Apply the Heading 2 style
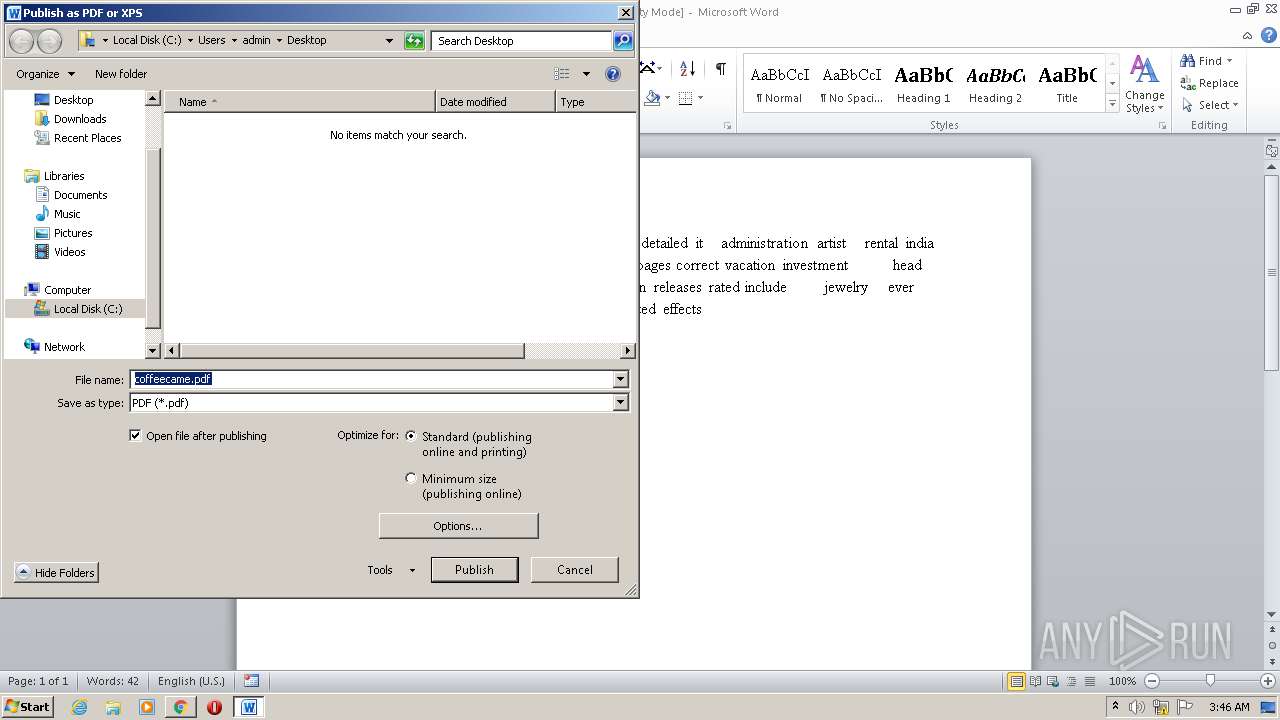1280x720 pixels. pyautogui.click(x=995, y=84)
